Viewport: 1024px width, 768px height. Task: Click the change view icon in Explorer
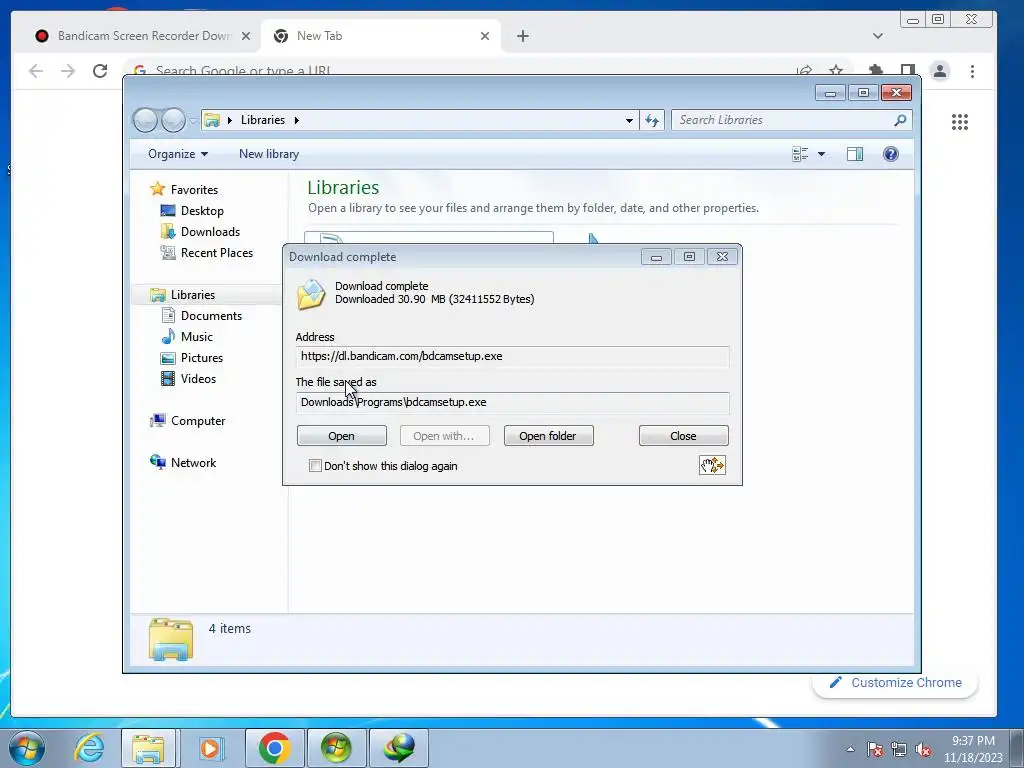tap(800, 154)
